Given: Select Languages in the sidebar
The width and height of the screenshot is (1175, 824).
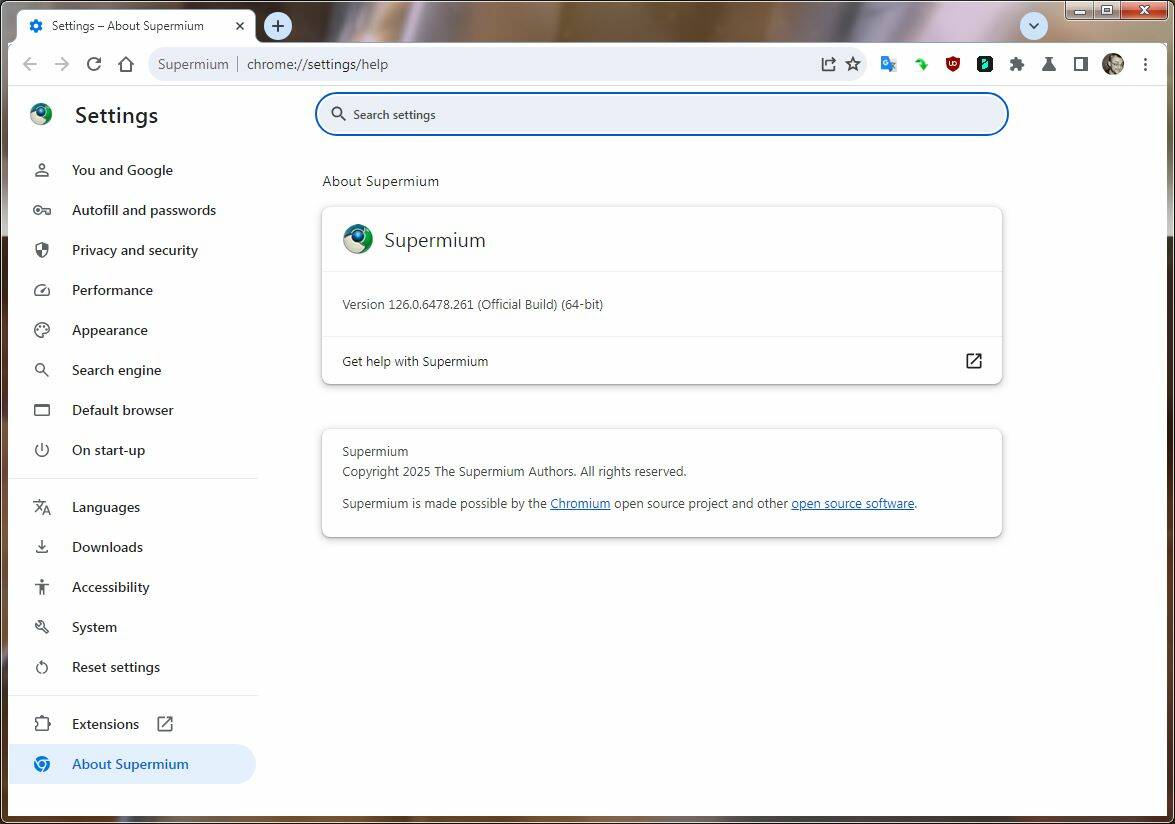Looking at the screenshot, I should 133,507.
